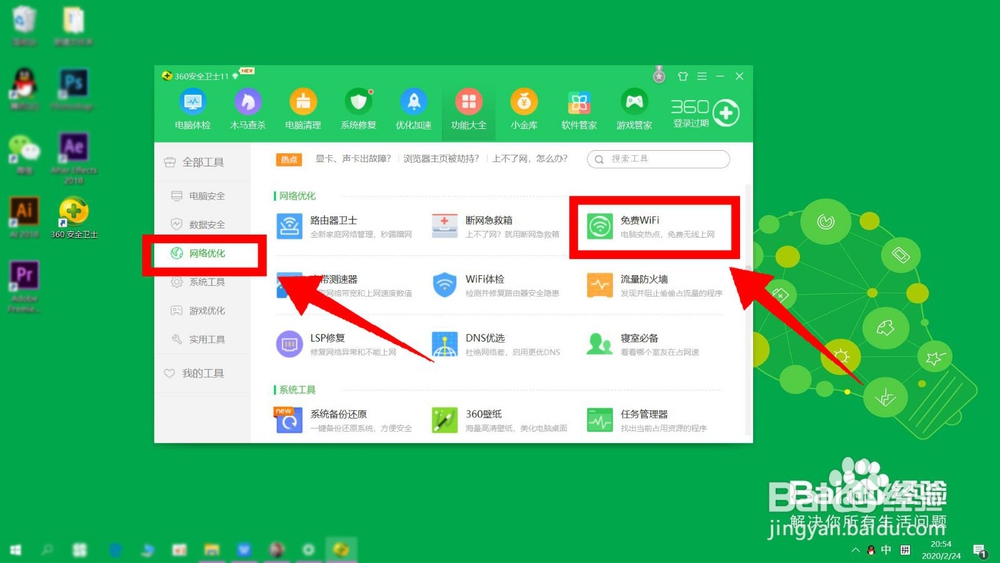This screenshot has height=563, width=1000.
Task: Show hidden system tray icons
Action: coord(855,550)
